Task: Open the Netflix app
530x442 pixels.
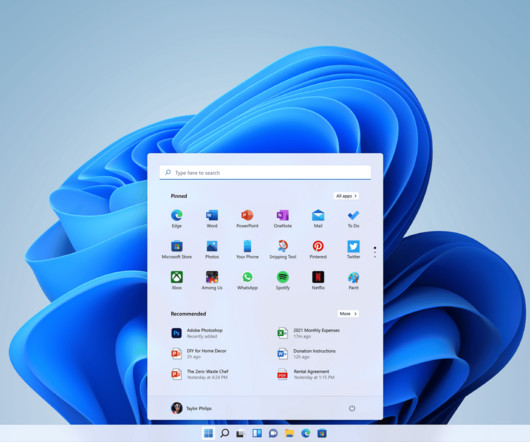Action: coord(318,280)
